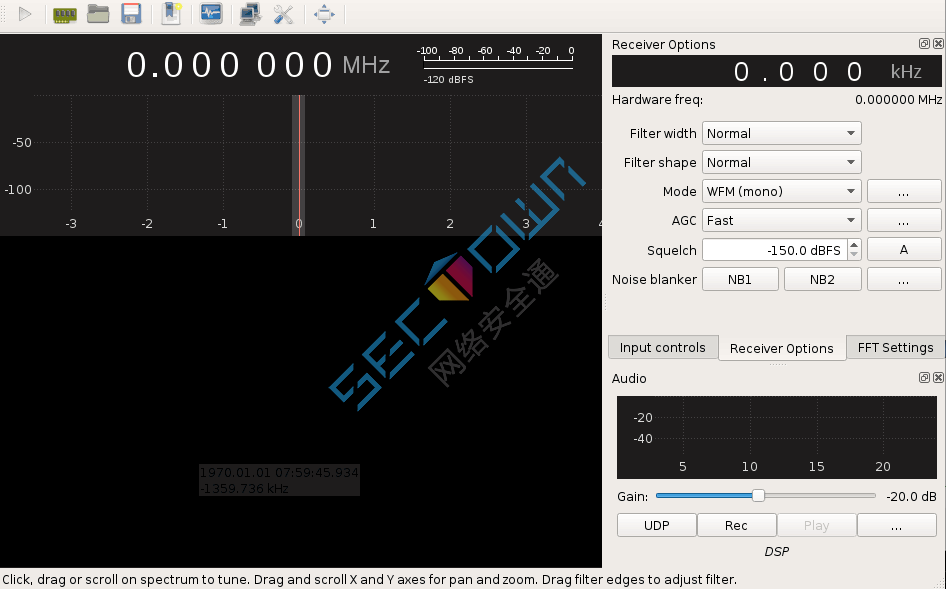The width and height of the screenshot is (946, 589).
Task: Click the '0.000000 MHz' hardware frequency value
Action: (x=898, y=100)
